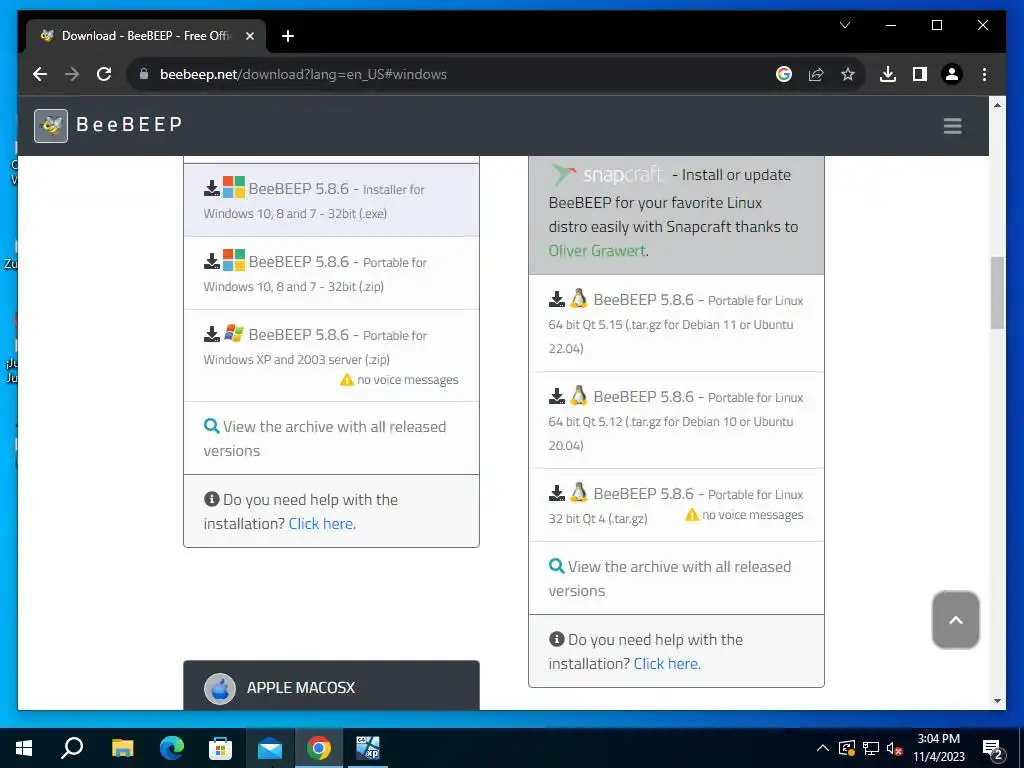Click the Snapcraft logo
The width and height of the screenshot is (1024, 768).
point(607,174)
